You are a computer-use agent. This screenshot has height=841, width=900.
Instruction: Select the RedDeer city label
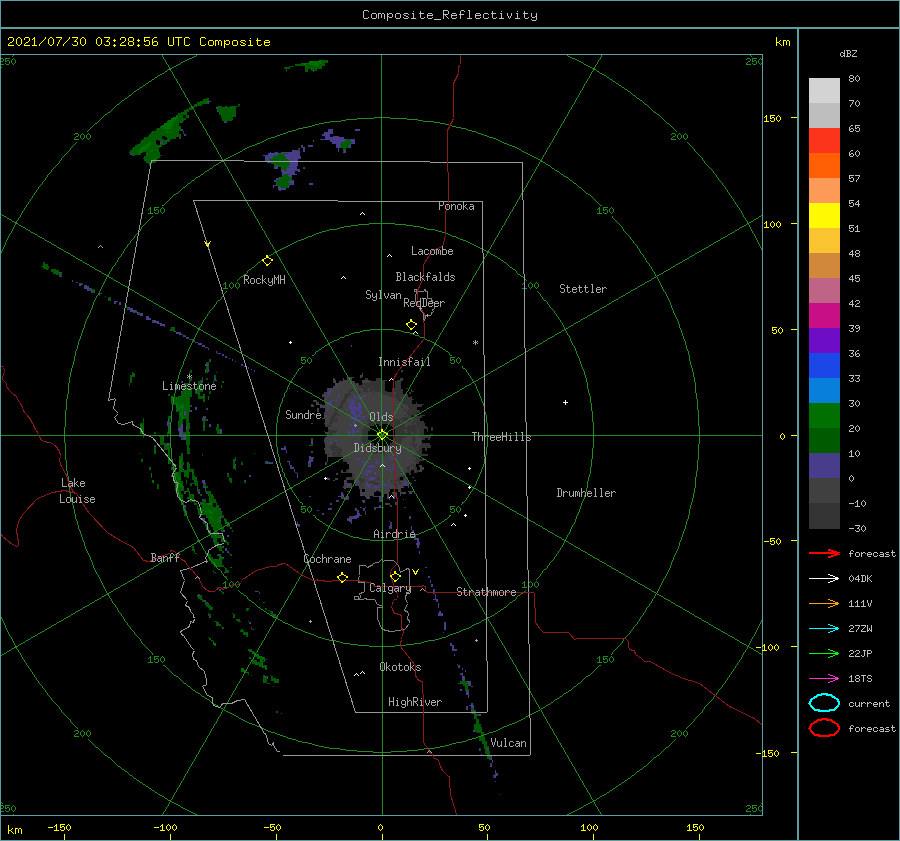pyautogui.click(x=424, y=303)
